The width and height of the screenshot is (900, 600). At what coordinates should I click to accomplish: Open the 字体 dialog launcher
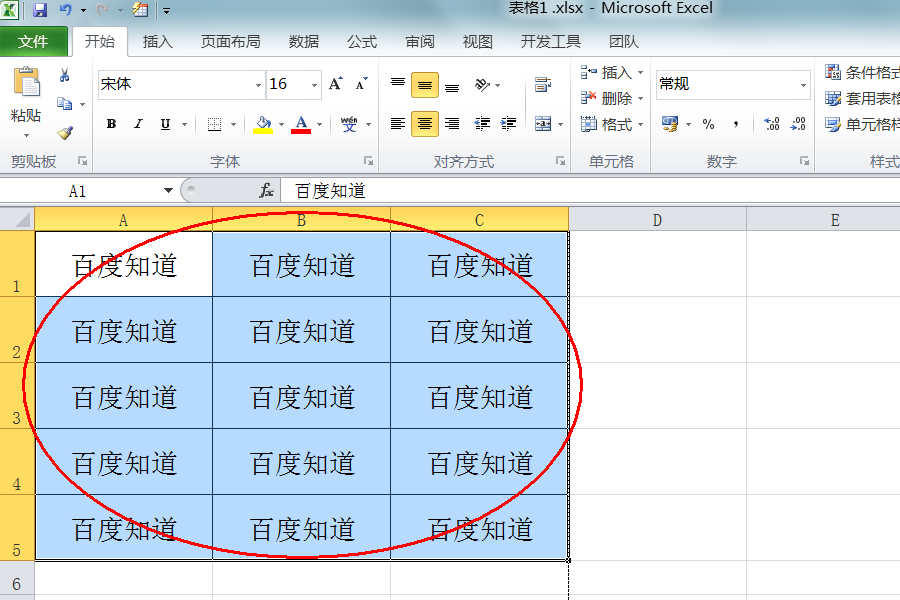pyautogui.click(x=368, y=161)
